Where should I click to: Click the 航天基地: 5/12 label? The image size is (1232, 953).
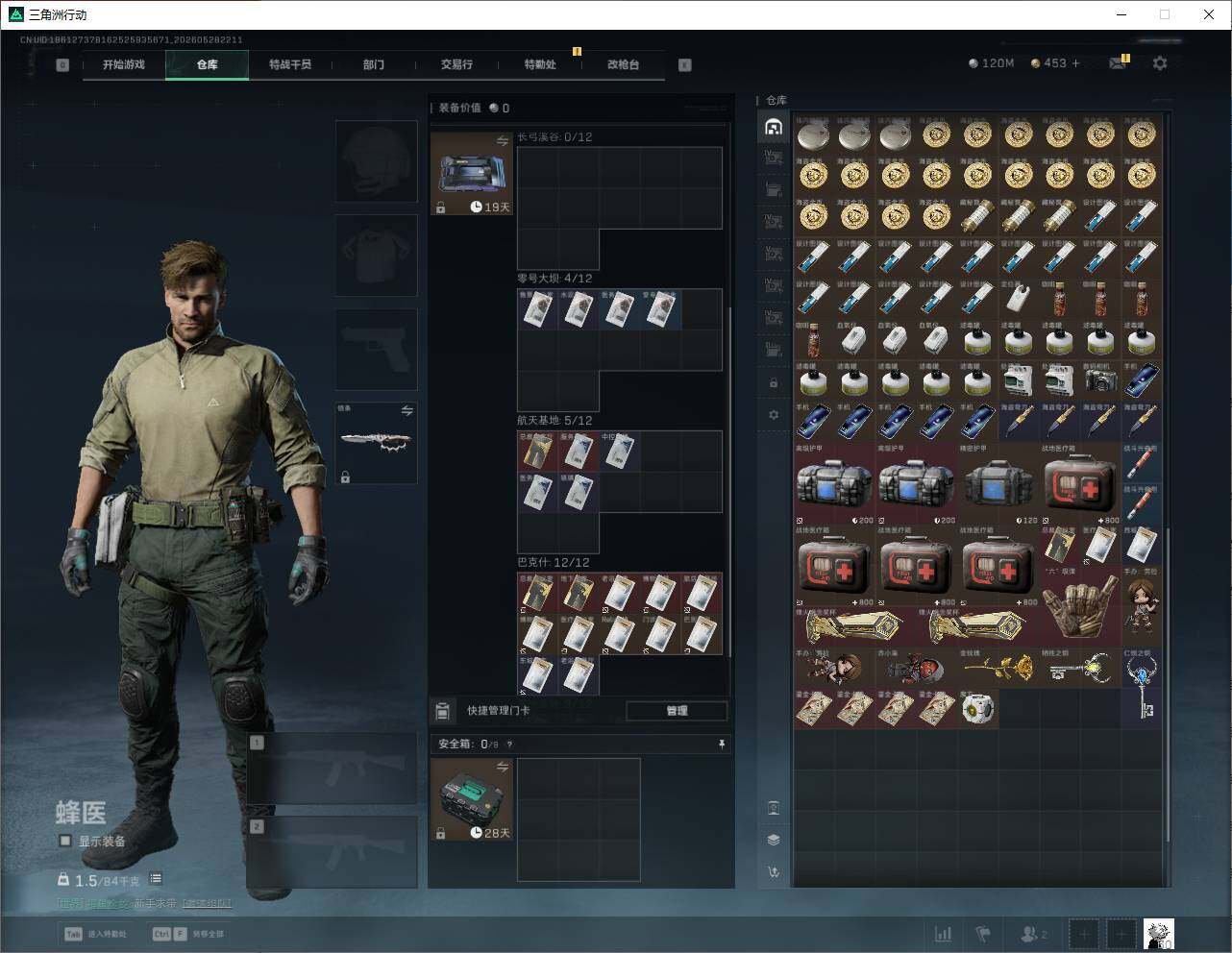tap(554, 421)
